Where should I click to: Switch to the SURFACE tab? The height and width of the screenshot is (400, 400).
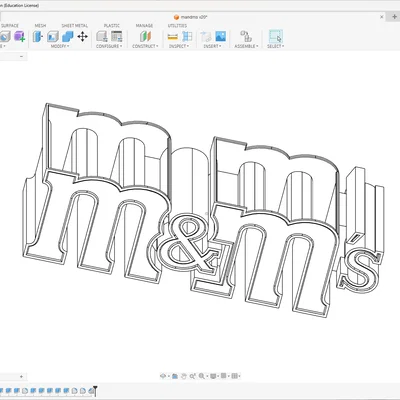[10, 26]
